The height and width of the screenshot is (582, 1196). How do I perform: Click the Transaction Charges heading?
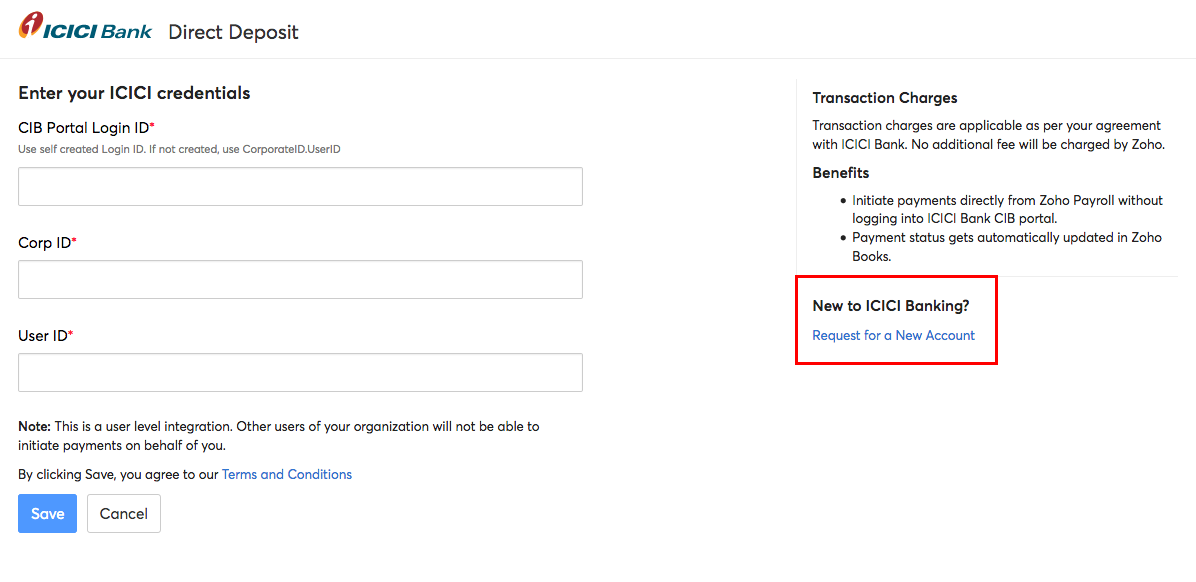885,98
